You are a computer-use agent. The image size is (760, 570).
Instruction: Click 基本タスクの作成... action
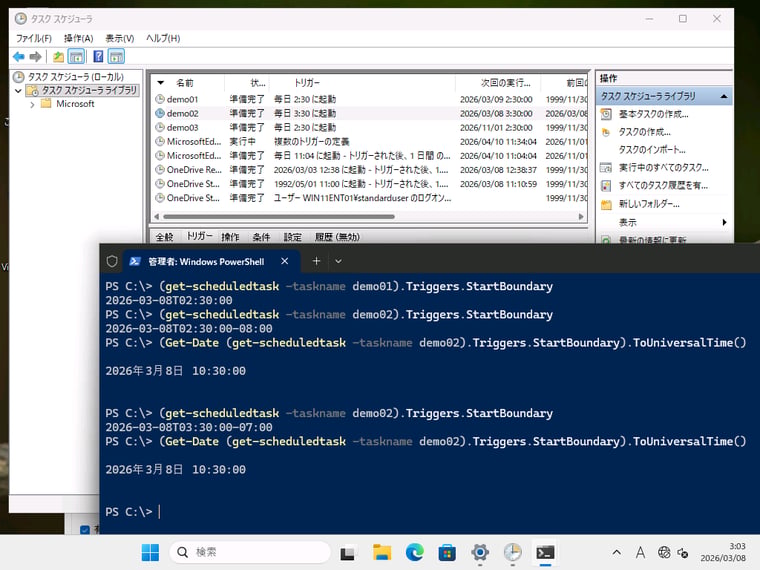pyautogui.click(x=653, y=114)
